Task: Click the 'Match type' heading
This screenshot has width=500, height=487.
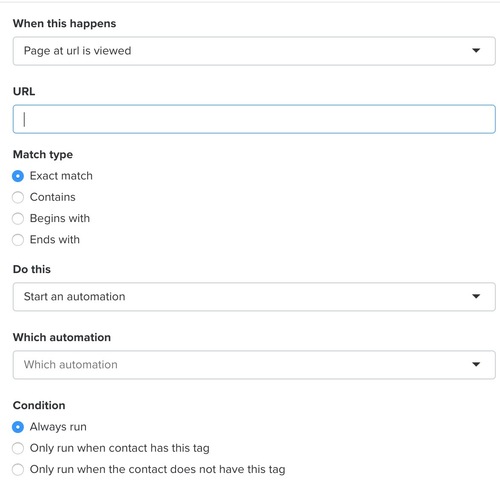Action: point(43,155)
